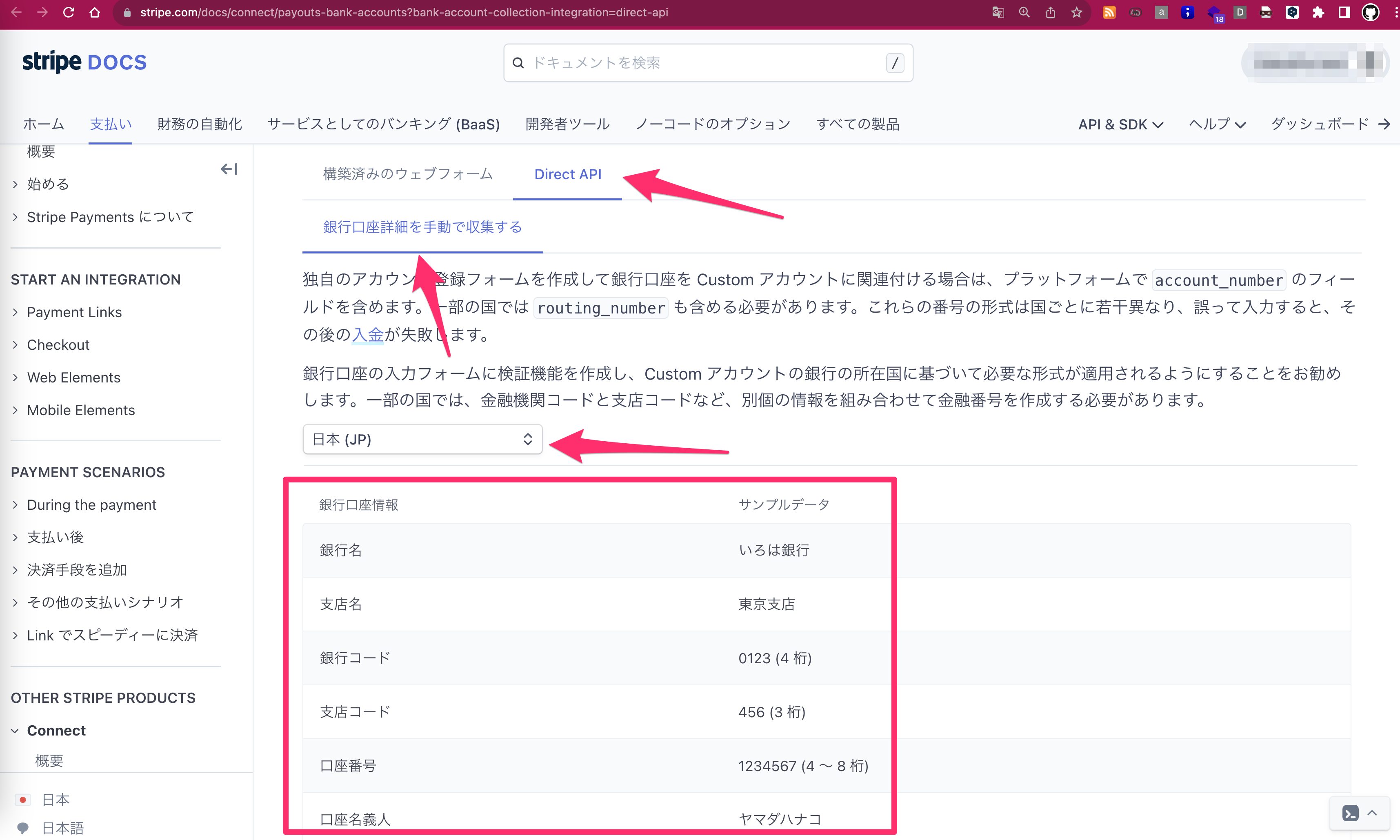Click the Google Translate icon in address bar
Screen dimensions: 1400x840
[x=998, y=13]
